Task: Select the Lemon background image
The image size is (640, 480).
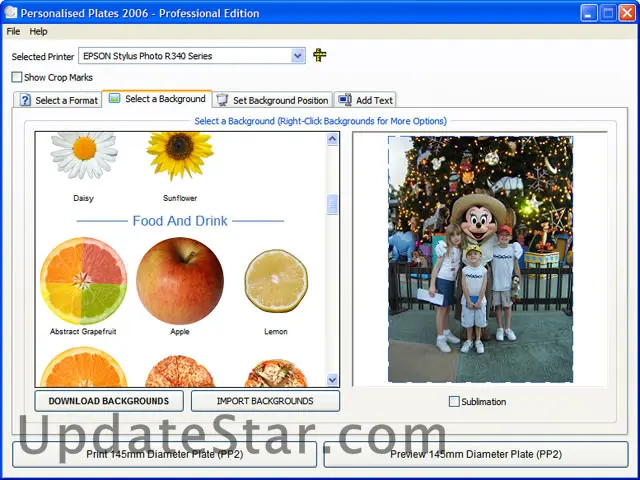Action: (276, 281)
